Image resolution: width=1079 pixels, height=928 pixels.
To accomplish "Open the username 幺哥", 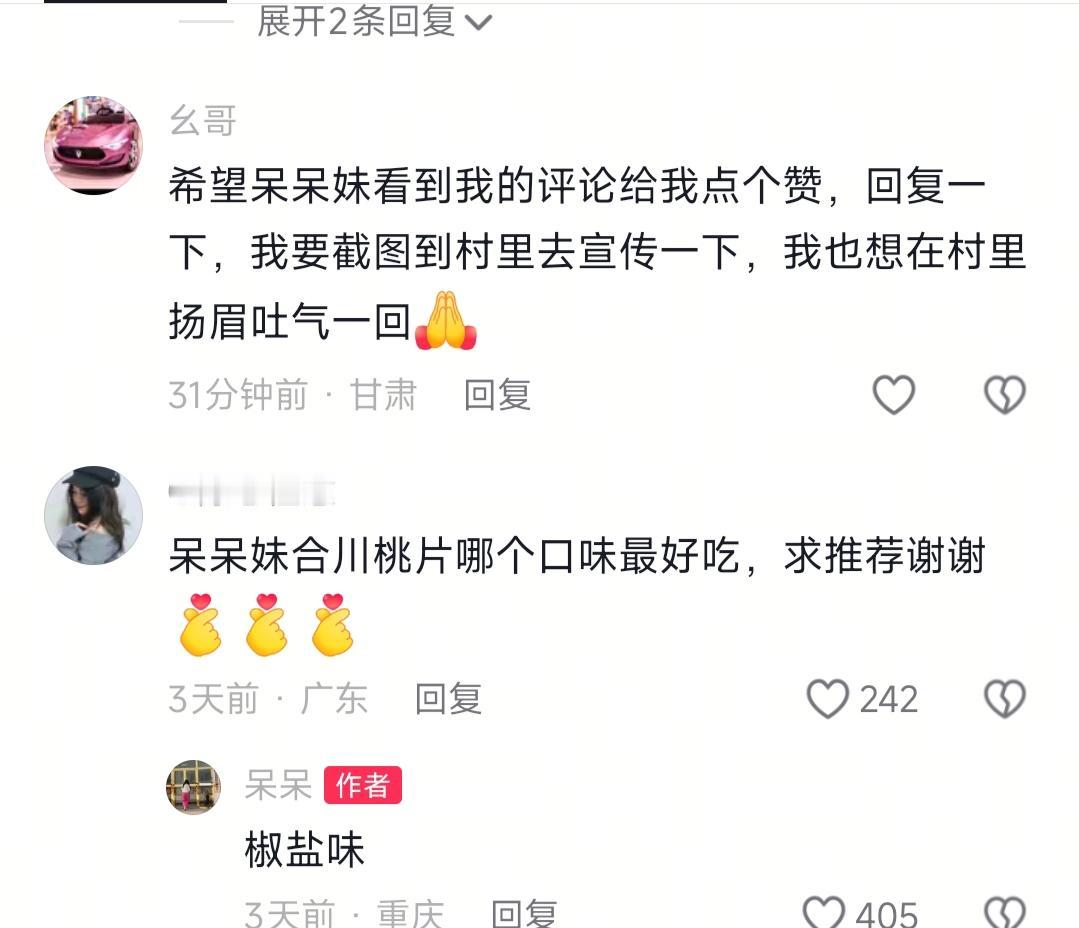I will [203, 120].
